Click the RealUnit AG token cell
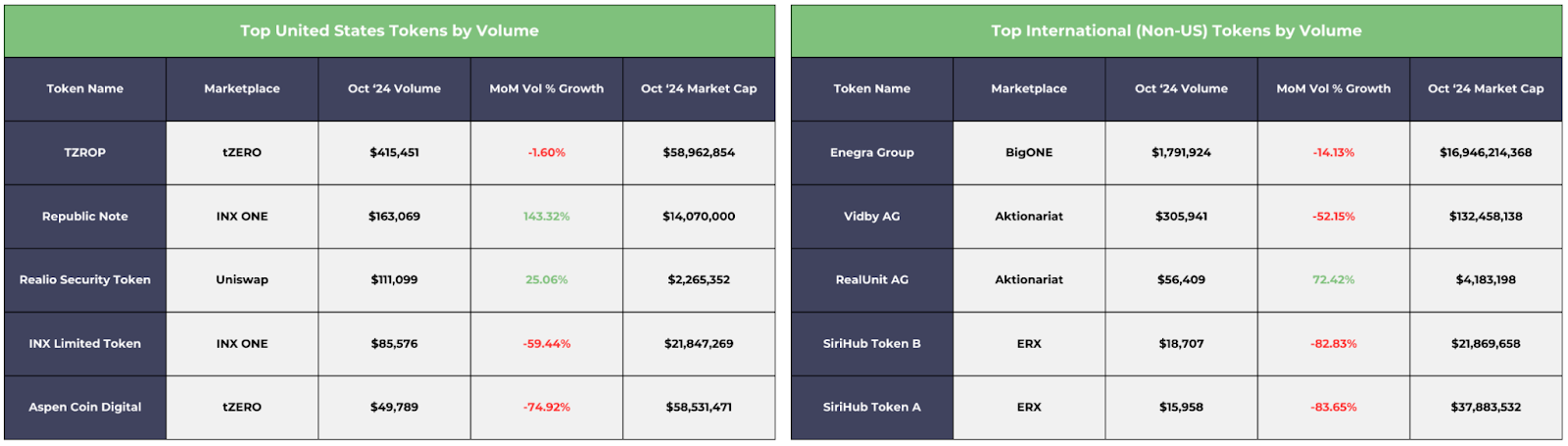The height and width of the screenshot is (446, 1568). [x=872, y=280]
